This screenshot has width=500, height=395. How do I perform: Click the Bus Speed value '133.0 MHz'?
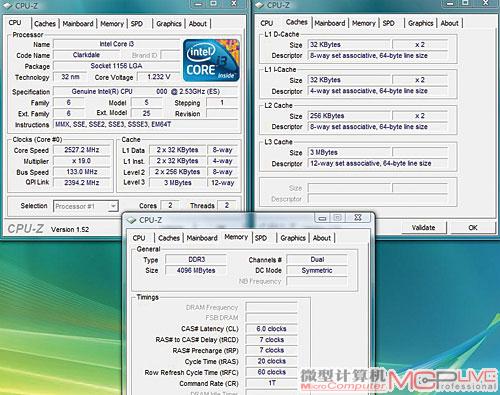(82, 172)
